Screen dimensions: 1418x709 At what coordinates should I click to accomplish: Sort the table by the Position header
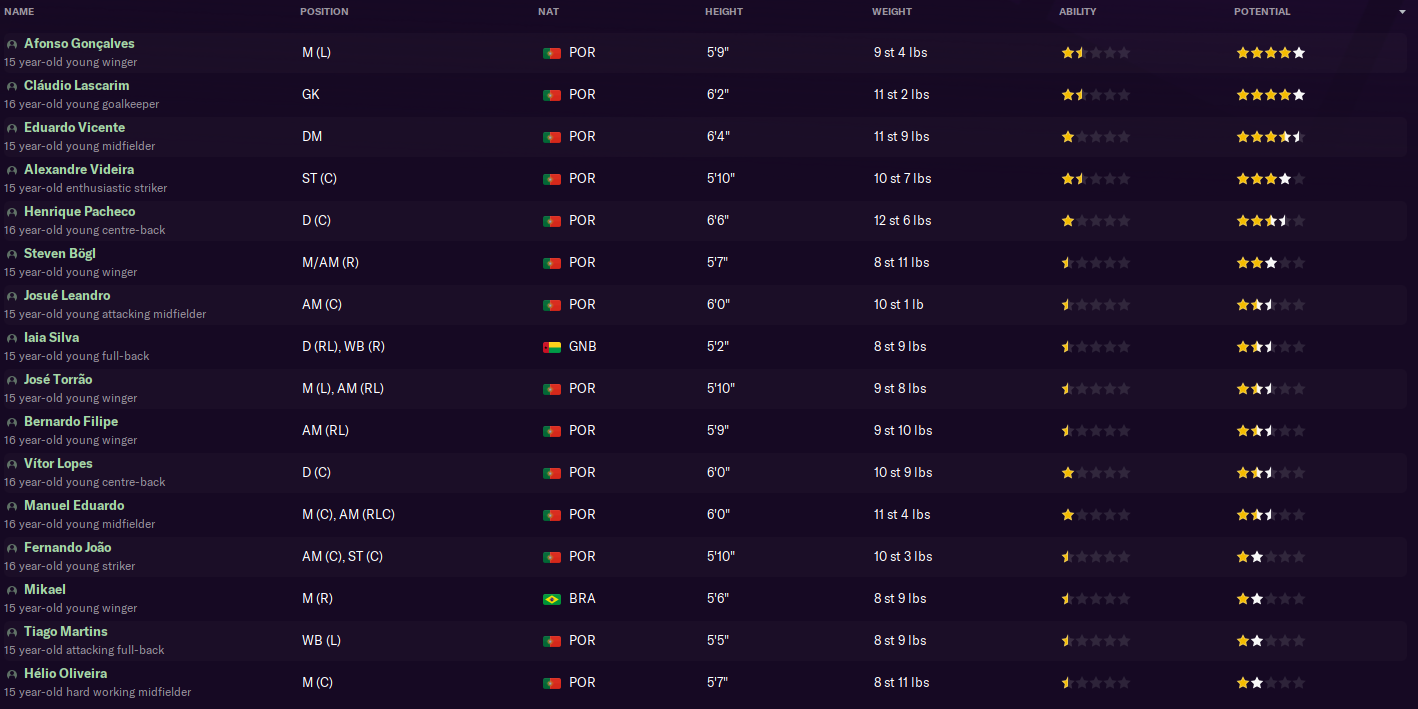(x=324, y=12)
